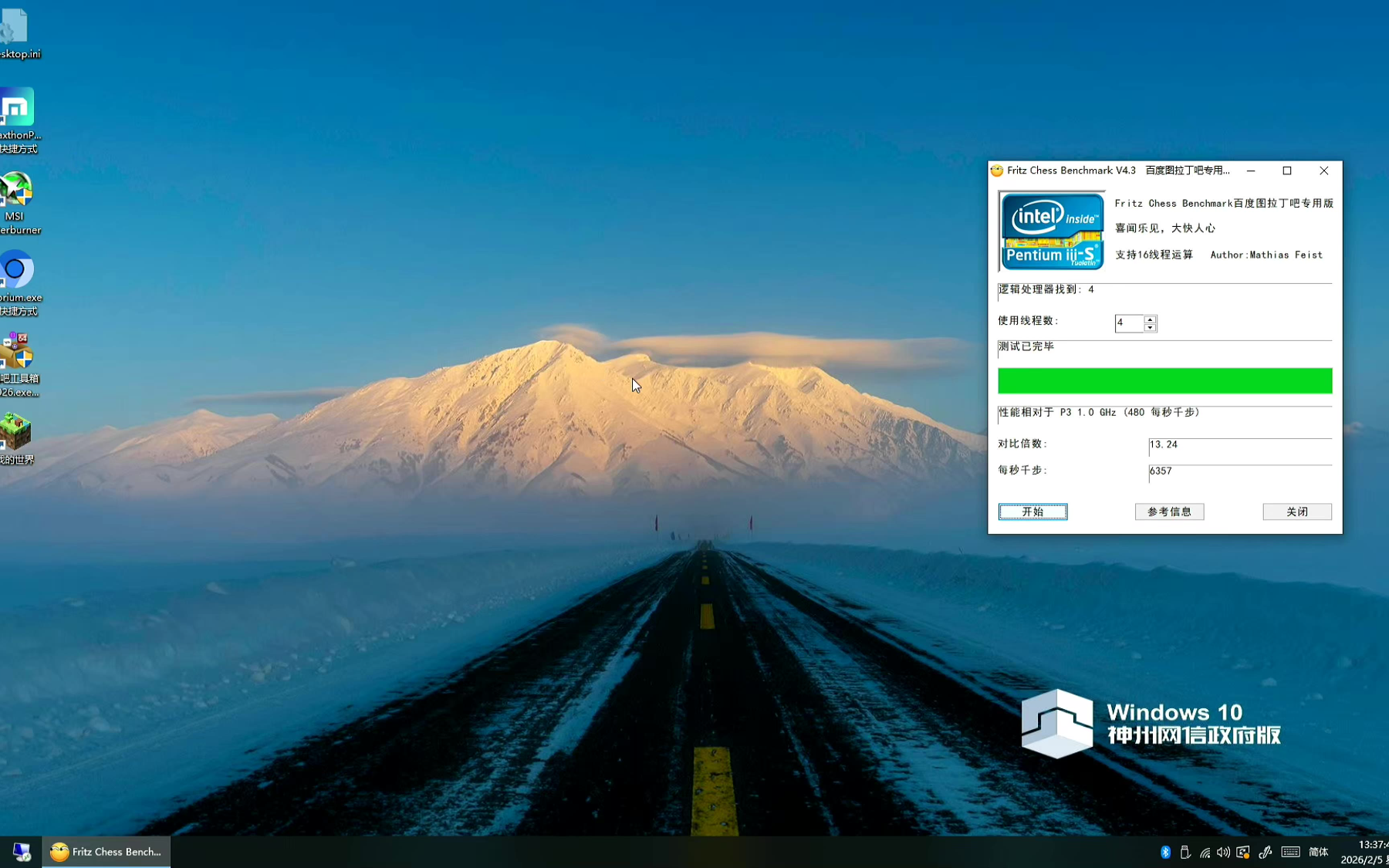Click the desktop.ini file icon
This screenshot has width=1389, height=868.
coord(14,28)
